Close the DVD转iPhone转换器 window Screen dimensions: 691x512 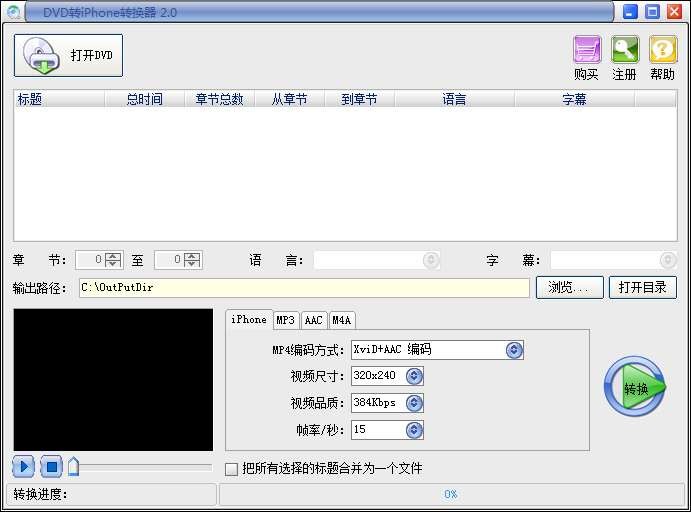674,11
